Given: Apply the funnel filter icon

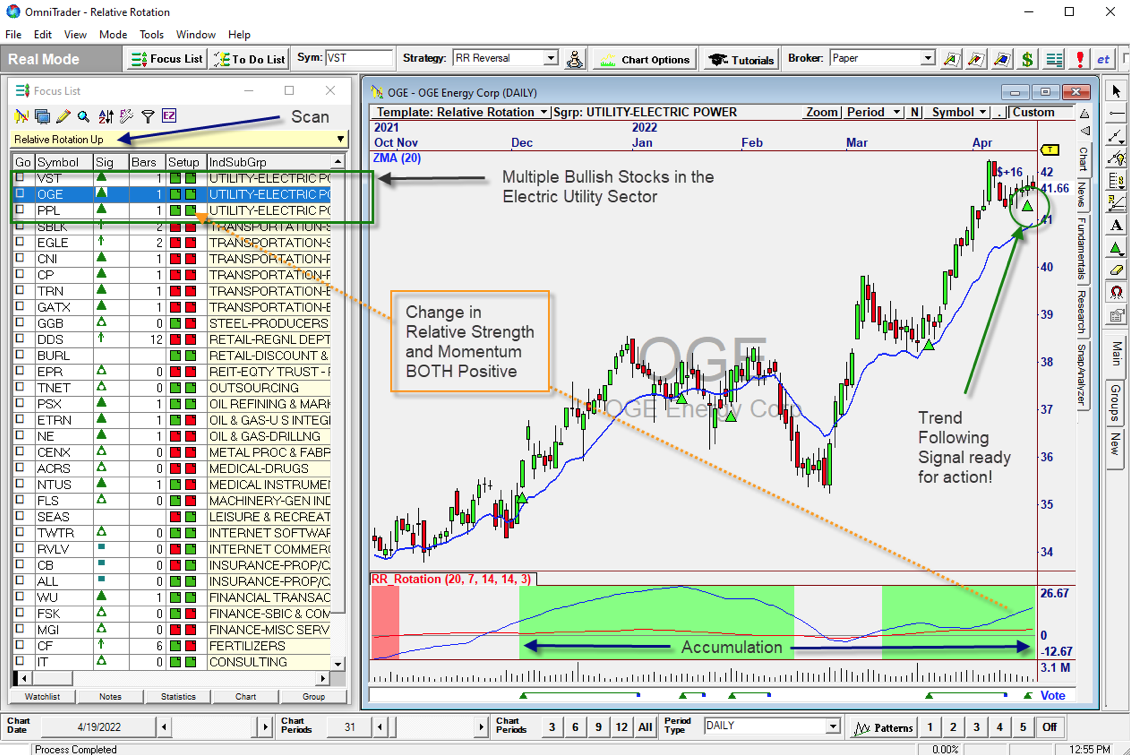Looking at the screenshot, I should coord(148,116).
